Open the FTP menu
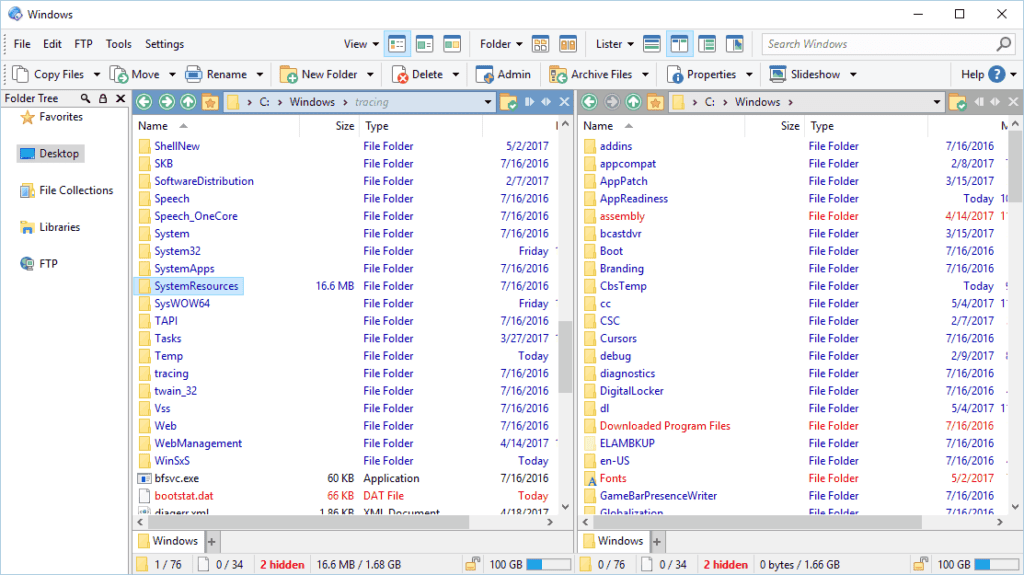The height and width of the screenshot is (575, 1024). point(83,44)
